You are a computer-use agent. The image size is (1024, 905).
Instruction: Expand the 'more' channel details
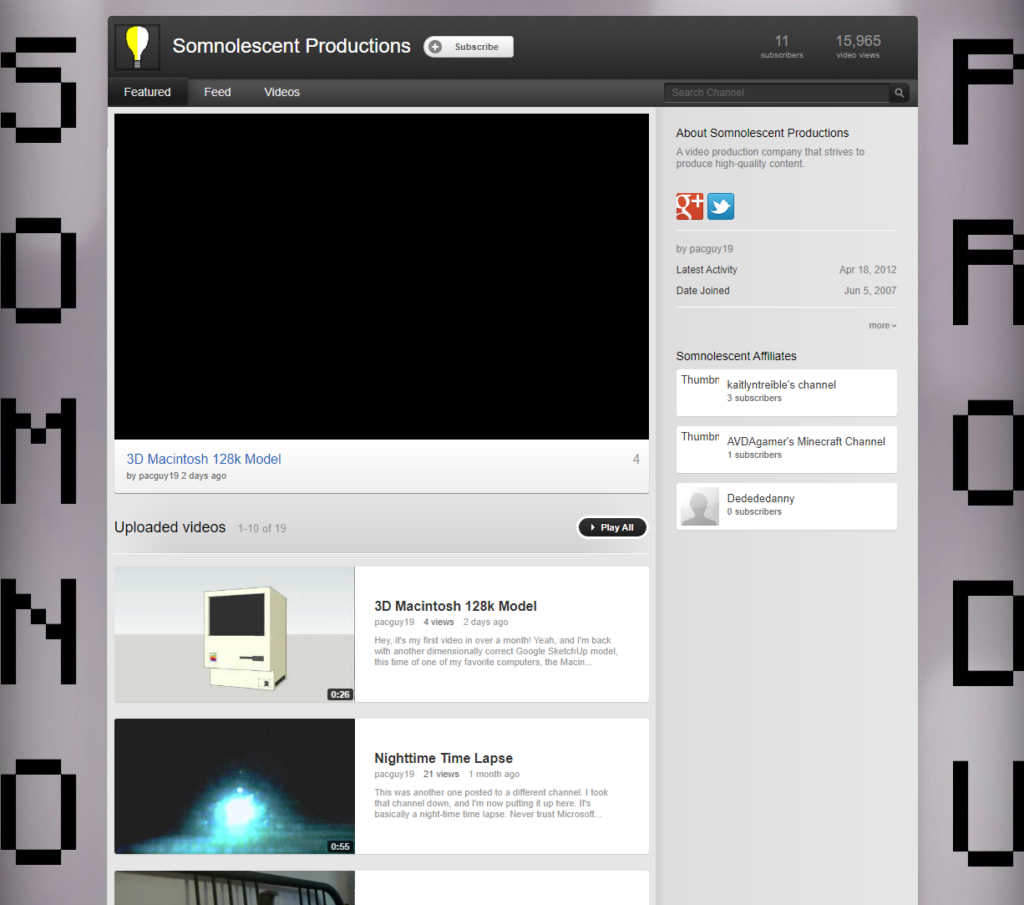882,325
